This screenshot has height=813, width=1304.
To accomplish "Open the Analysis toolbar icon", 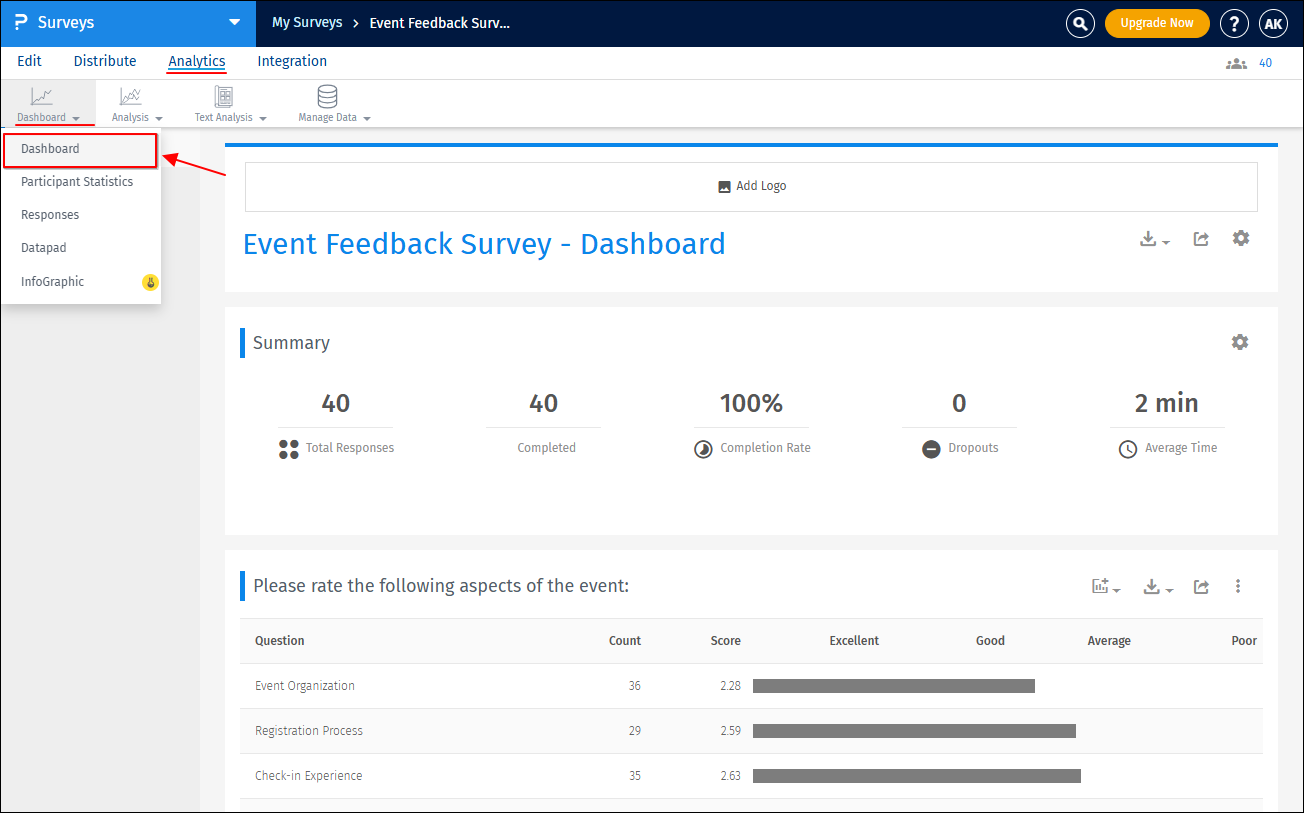I will point(134,99).
